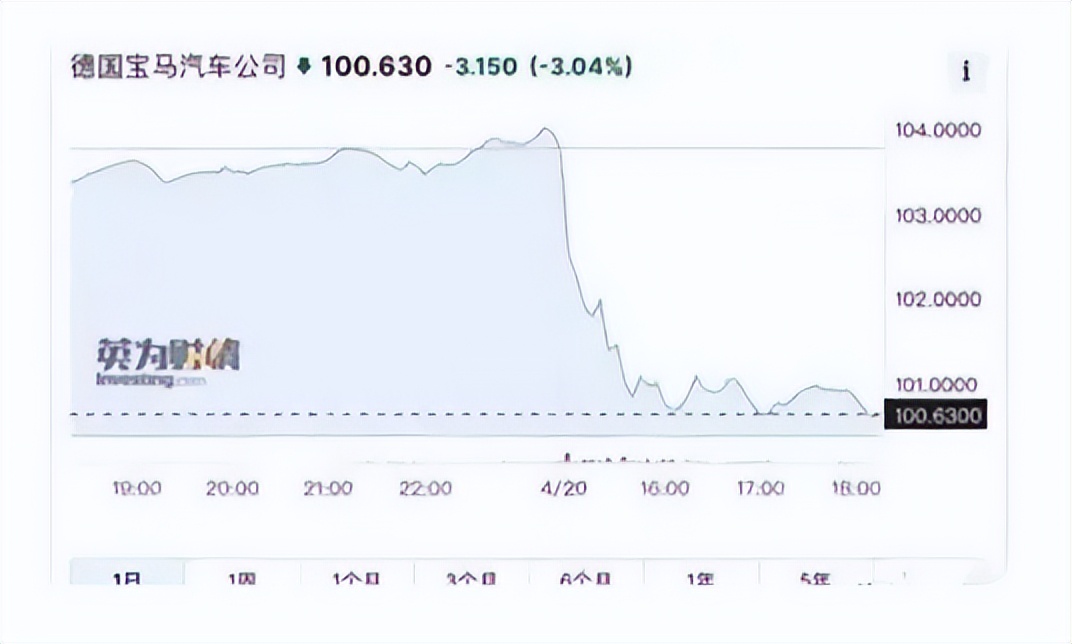1072x644 pixels.
Task: Click the -3.150 (-3.04%) change text
Action: pos(543,68)
